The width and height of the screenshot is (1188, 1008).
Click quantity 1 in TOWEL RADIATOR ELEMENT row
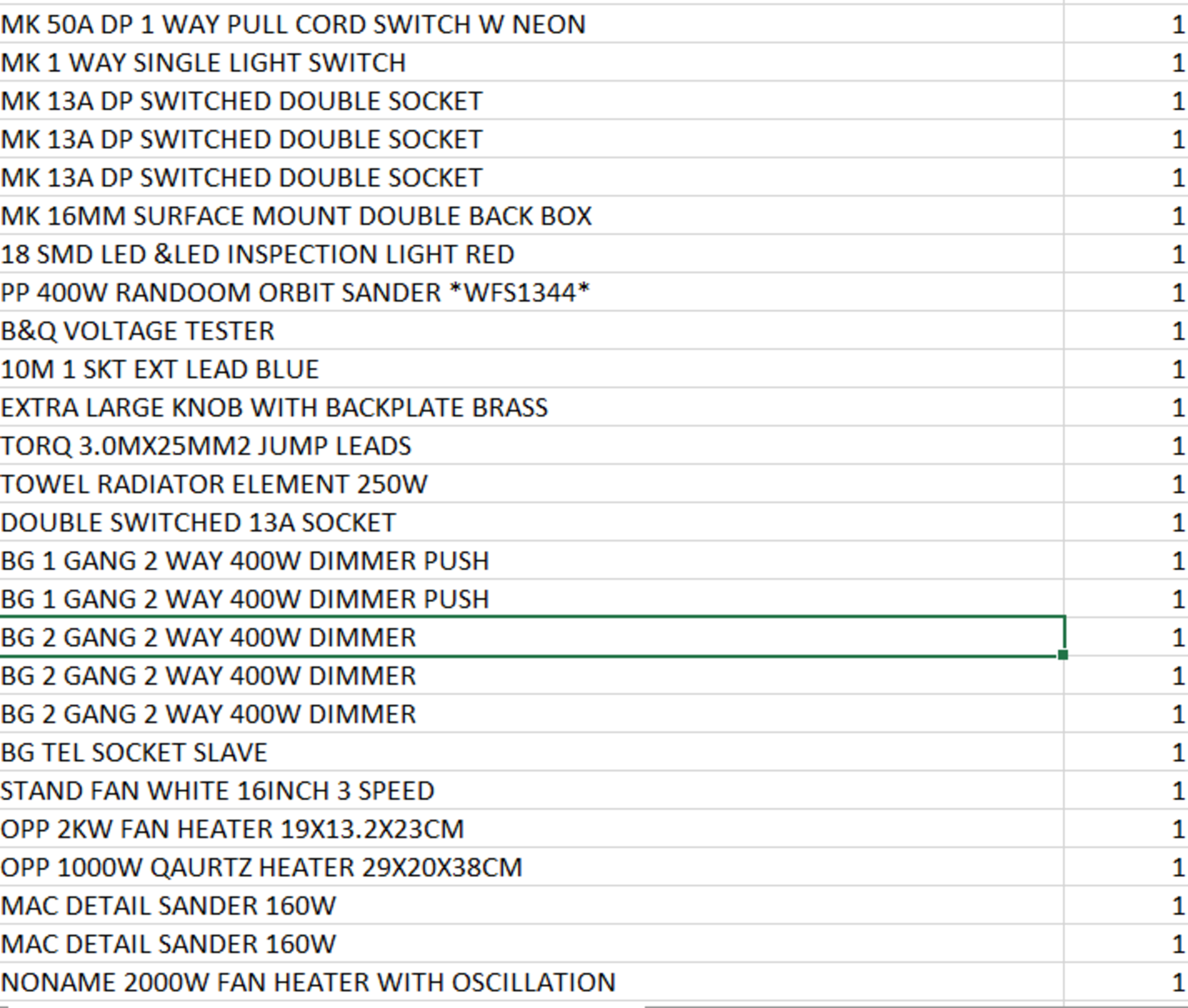coord(1126,485)
